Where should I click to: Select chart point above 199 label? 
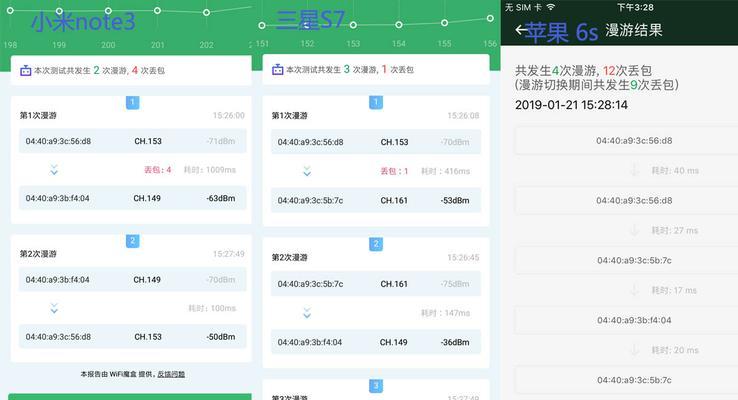[x=59, y=11]
